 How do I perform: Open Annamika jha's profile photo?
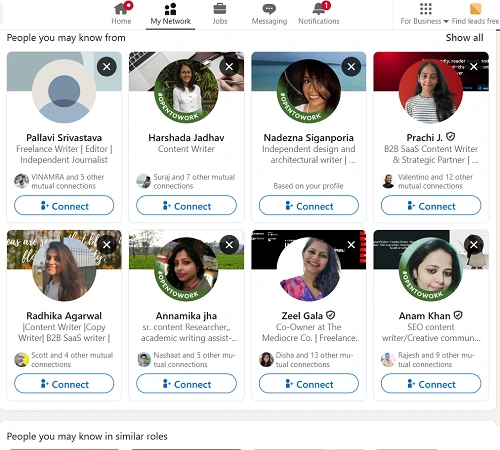click(x=186, y=269)
